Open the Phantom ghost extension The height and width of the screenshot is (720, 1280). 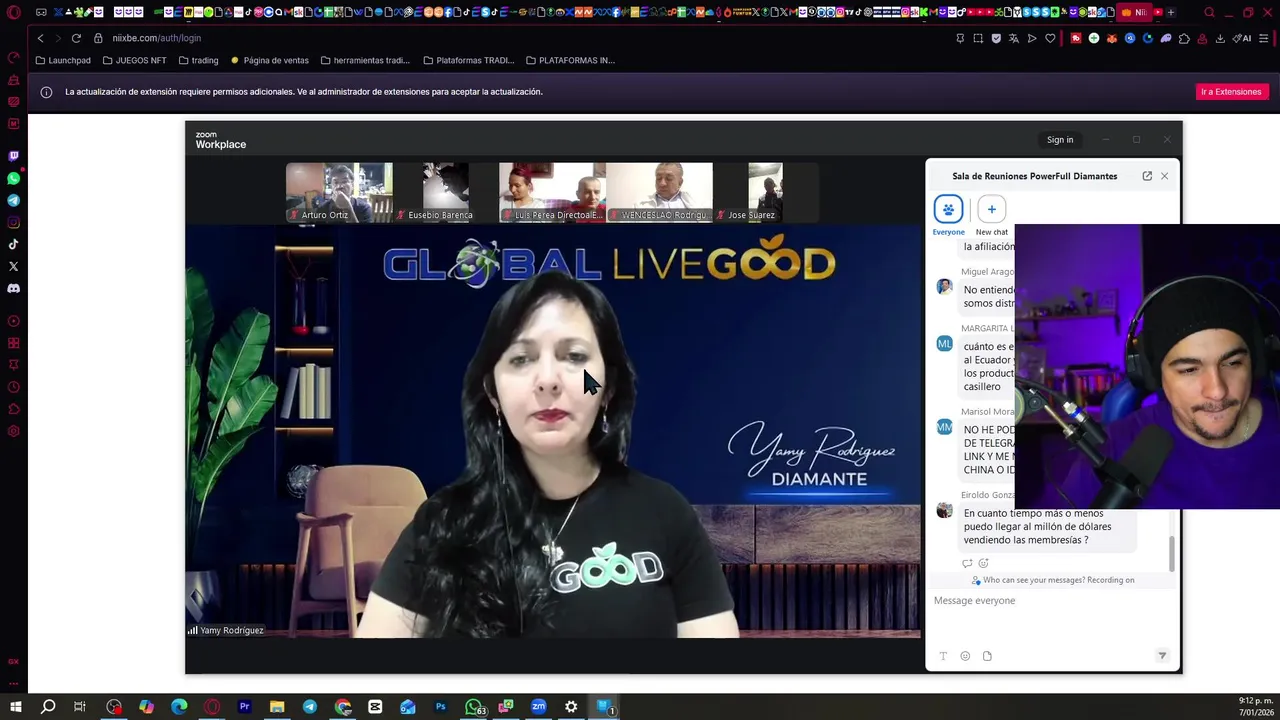pyautogui.click(x=1166, y=38)
